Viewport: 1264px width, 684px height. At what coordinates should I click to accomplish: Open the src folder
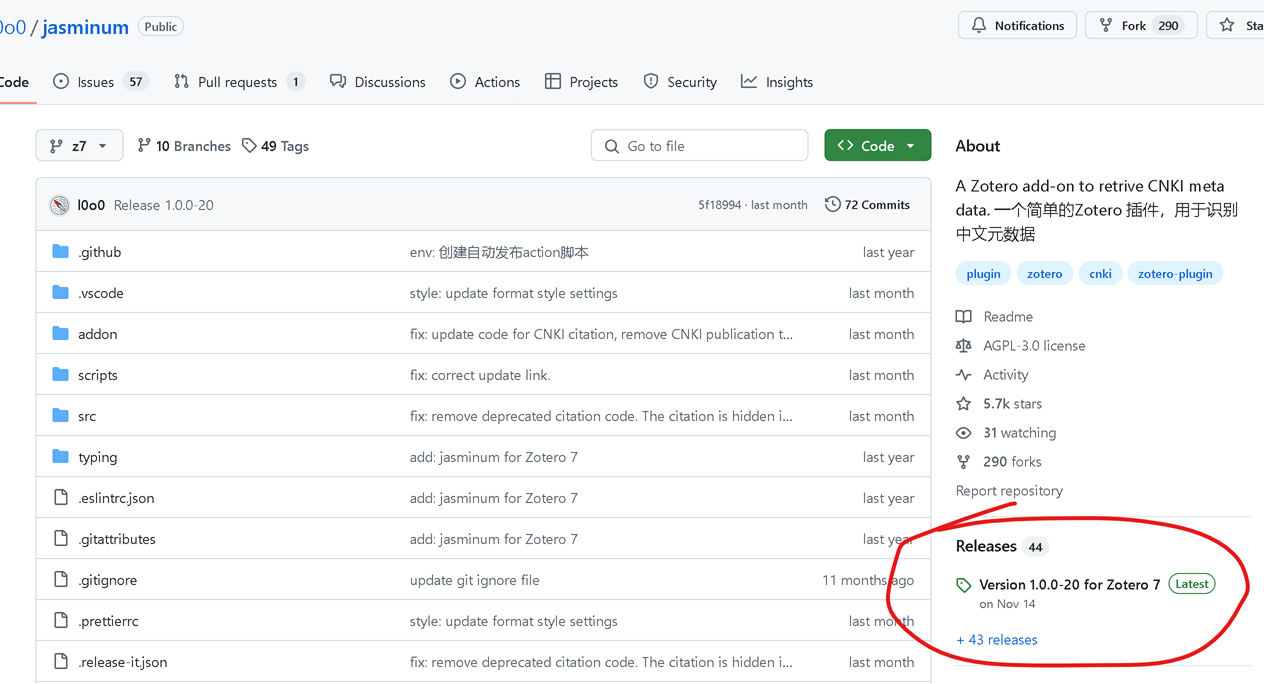(87, 416)
